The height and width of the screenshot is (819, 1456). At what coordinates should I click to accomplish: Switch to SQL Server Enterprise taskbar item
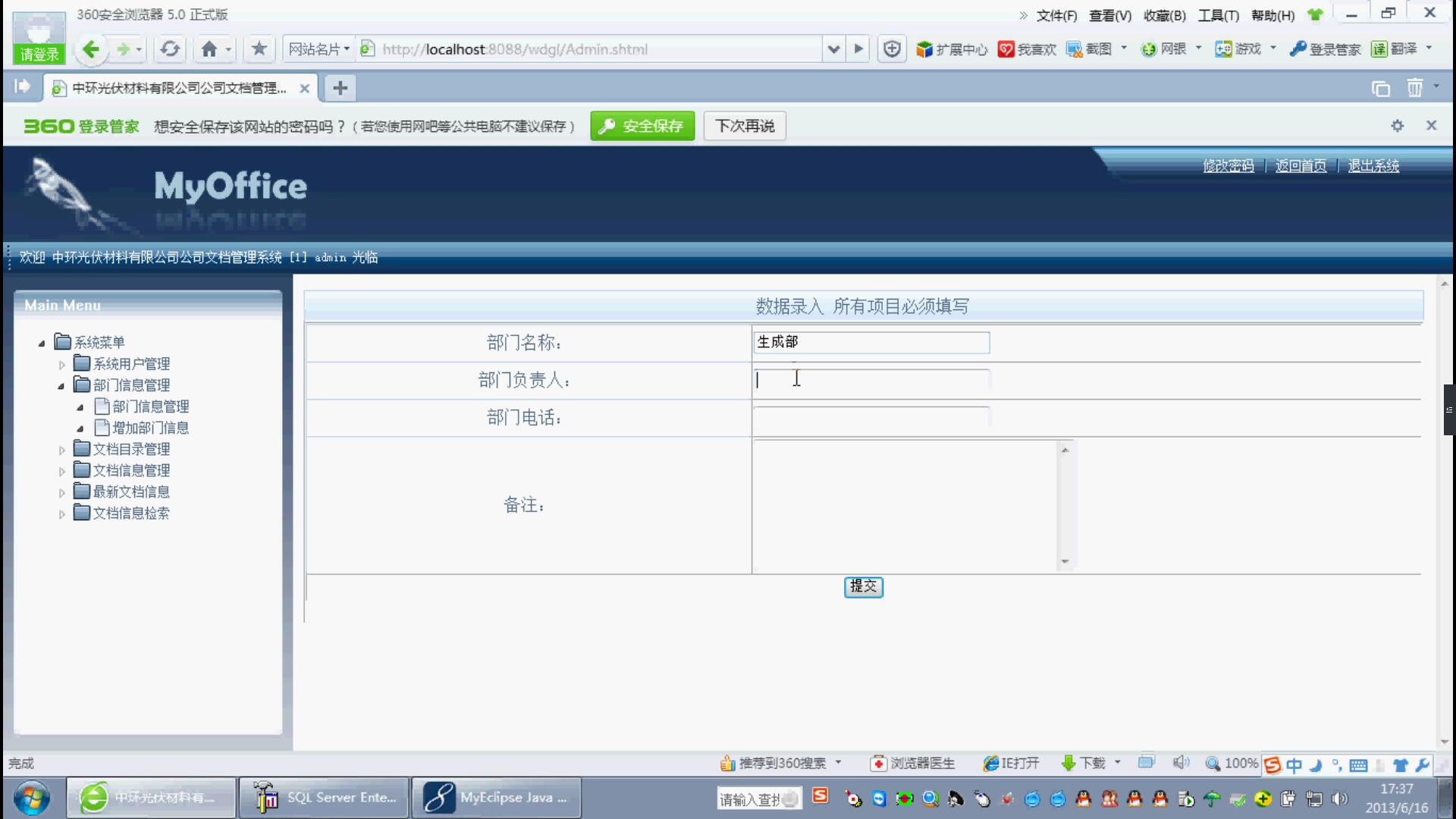[324, 798]
